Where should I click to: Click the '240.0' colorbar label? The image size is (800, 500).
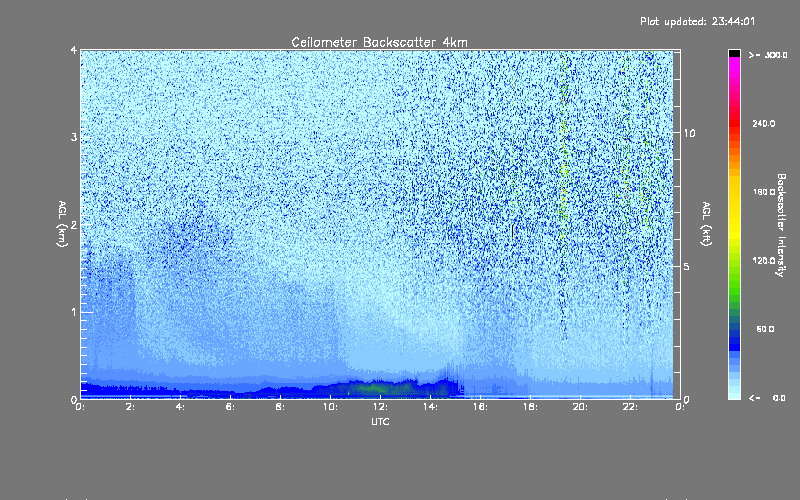[764, 123]
